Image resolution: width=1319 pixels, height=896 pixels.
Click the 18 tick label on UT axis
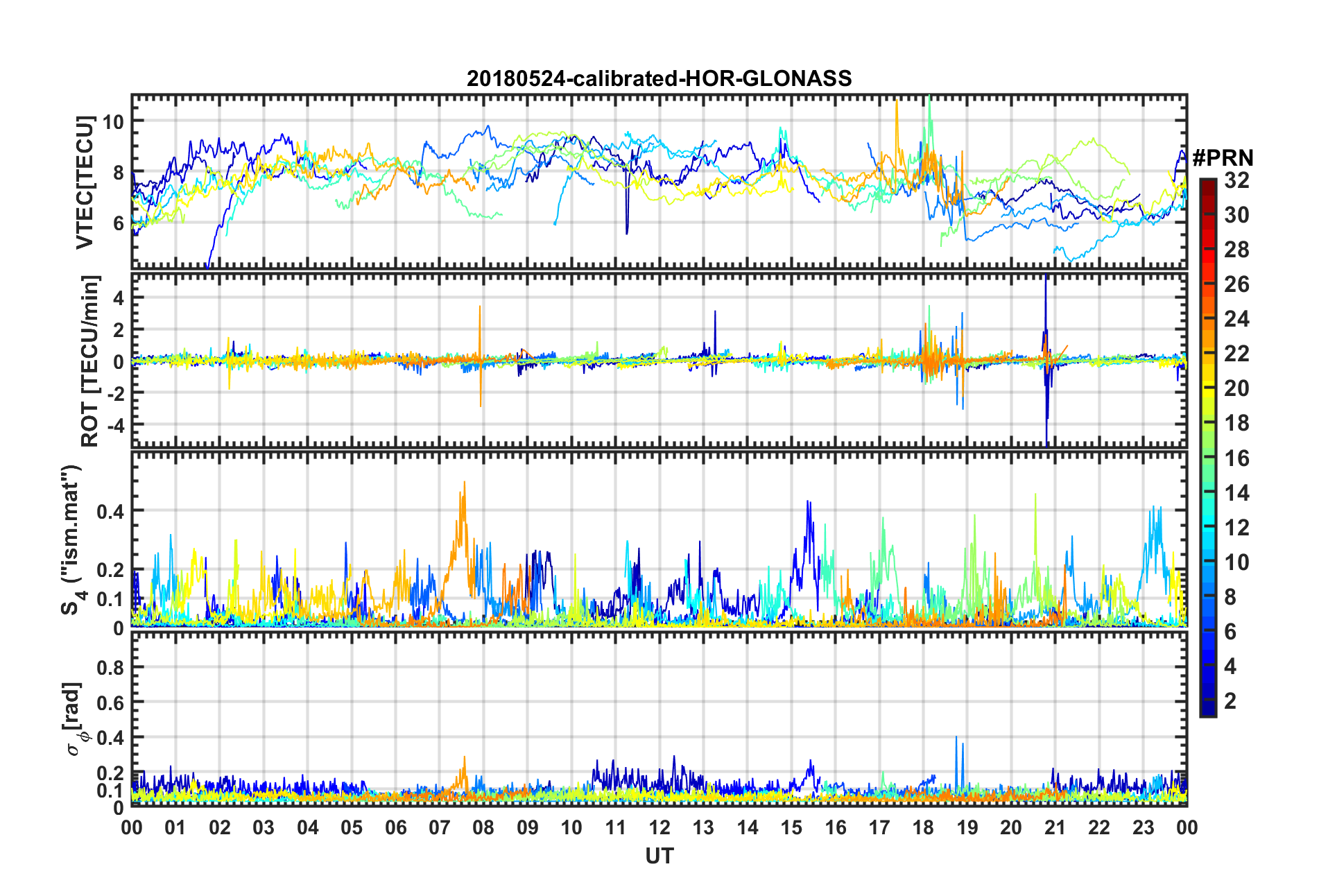pos(923,827)
